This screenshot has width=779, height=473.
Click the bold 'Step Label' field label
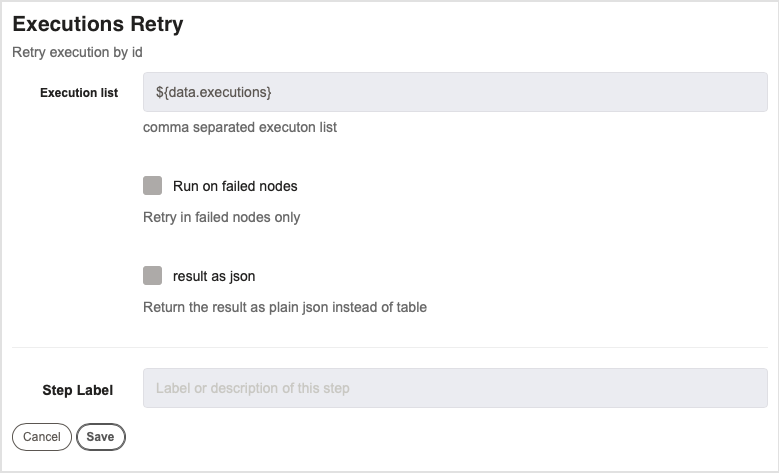point(78,390)
